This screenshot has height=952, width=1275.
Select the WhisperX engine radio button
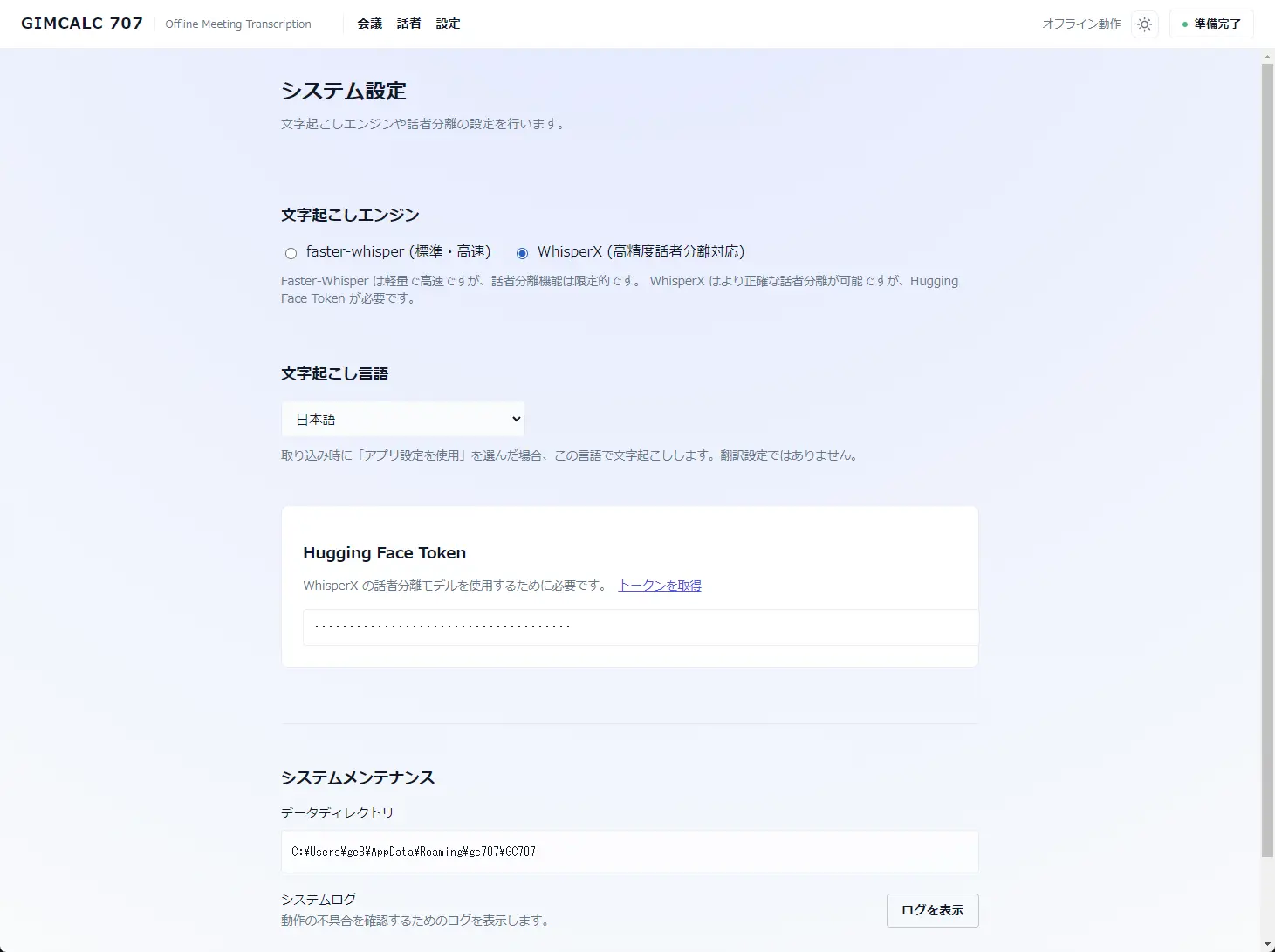[x=522, y=253]
